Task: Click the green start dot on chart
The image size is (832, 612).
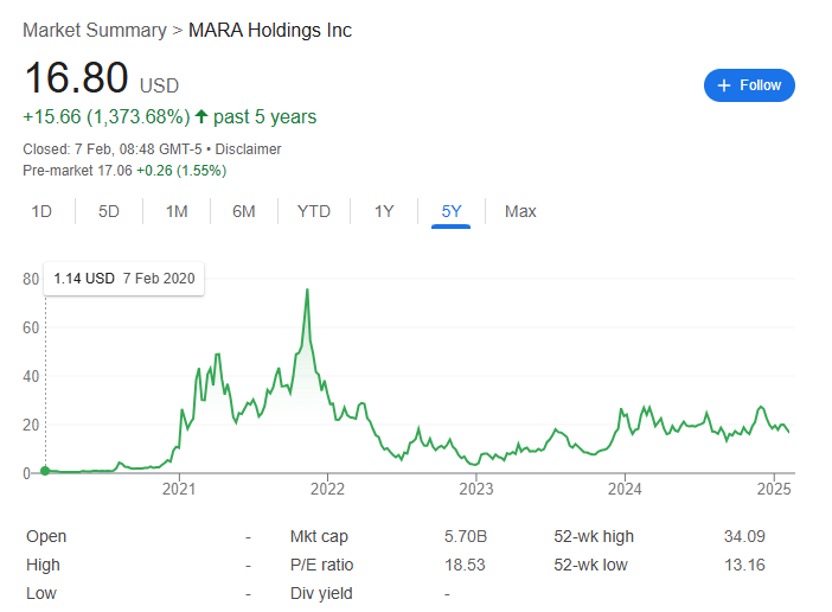Action: pos(45,471)
